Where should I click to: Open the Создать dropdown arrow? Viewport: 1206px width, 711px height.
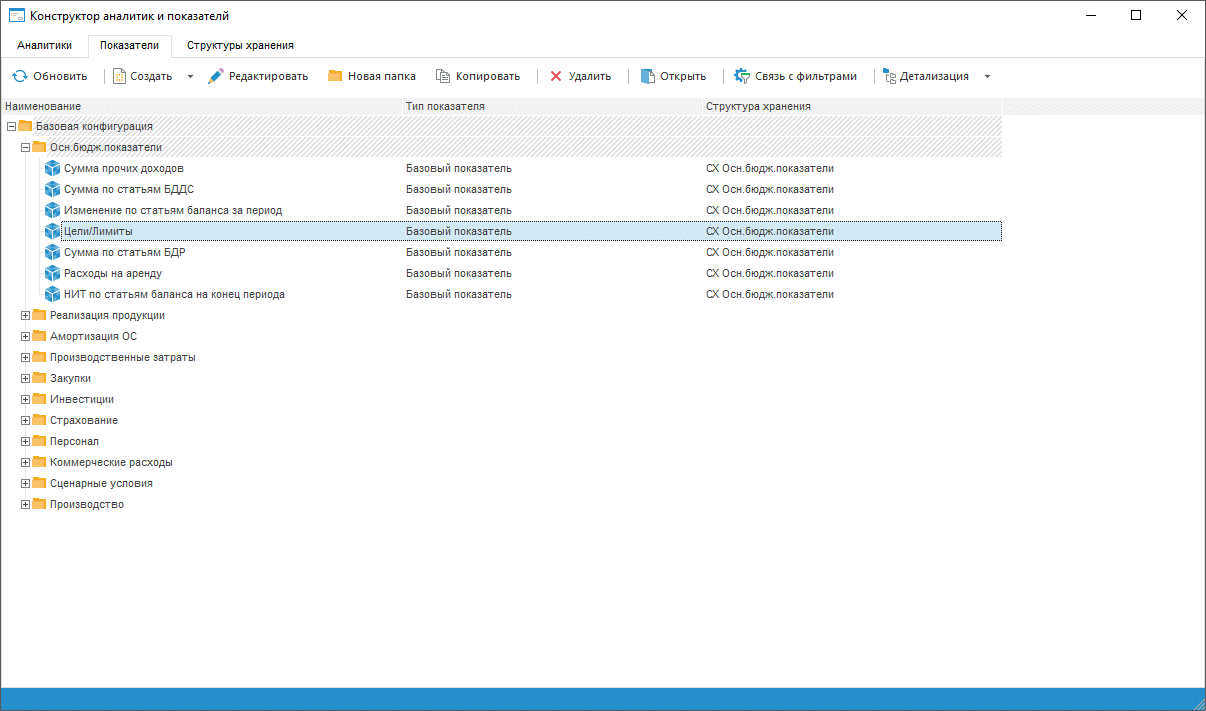tap(190, 76)
